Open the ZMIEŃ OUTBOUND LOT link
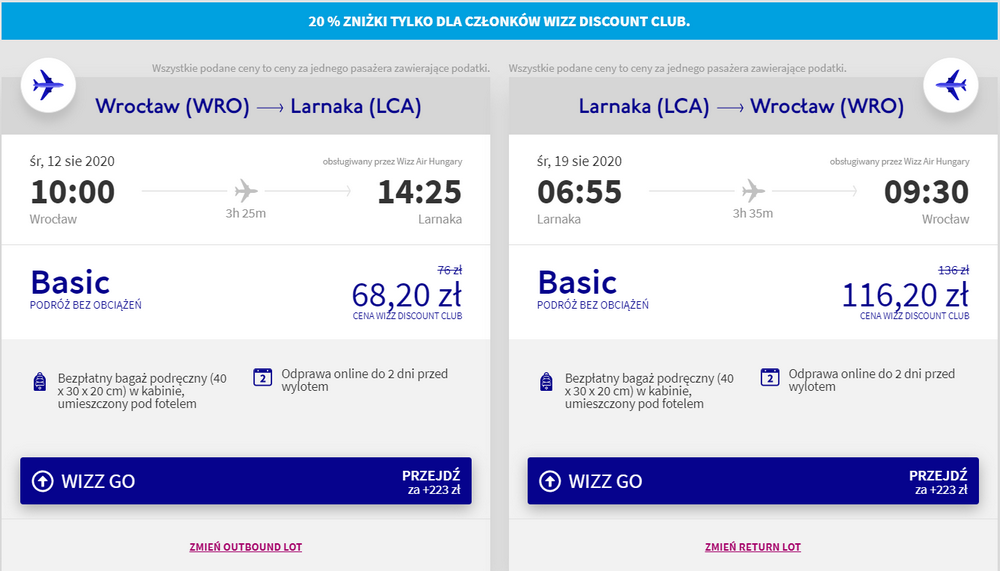This screenshot has width=1000, height=571. (x=246, y=547)
